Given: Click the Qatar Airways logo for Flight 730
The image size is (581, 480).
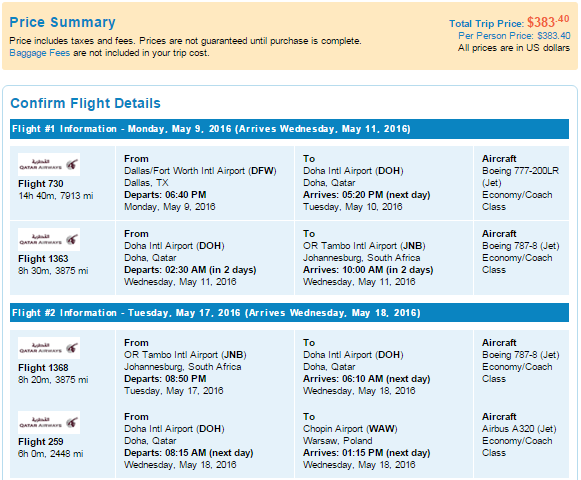Looking at the screenshot, I should [49, 165].
